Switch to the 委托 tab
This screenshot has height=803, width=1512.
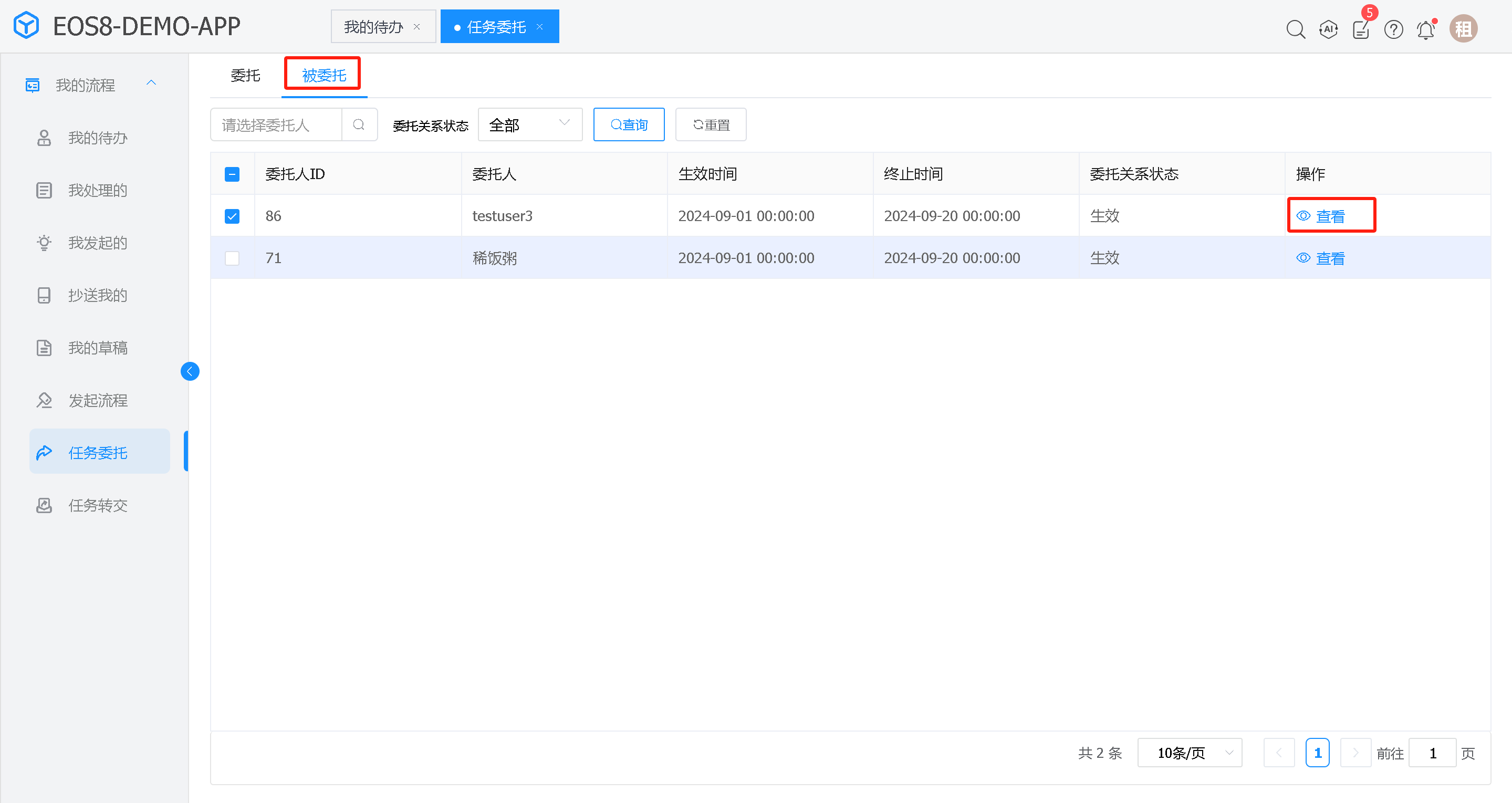coord(245,75)
